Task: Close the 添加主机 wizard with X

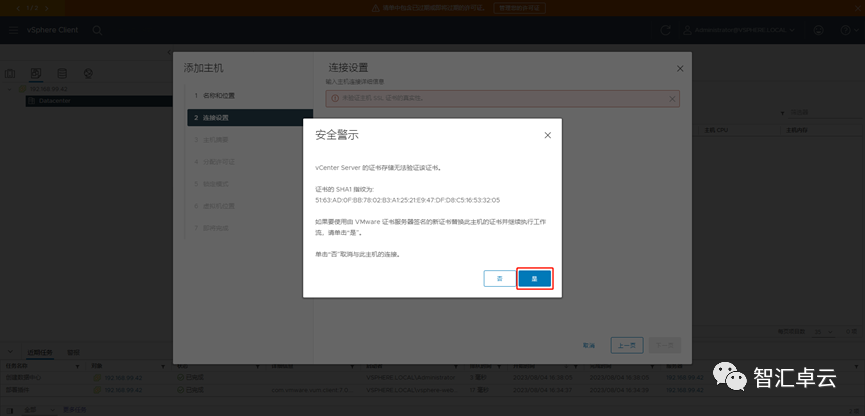Action: (680, 68)
